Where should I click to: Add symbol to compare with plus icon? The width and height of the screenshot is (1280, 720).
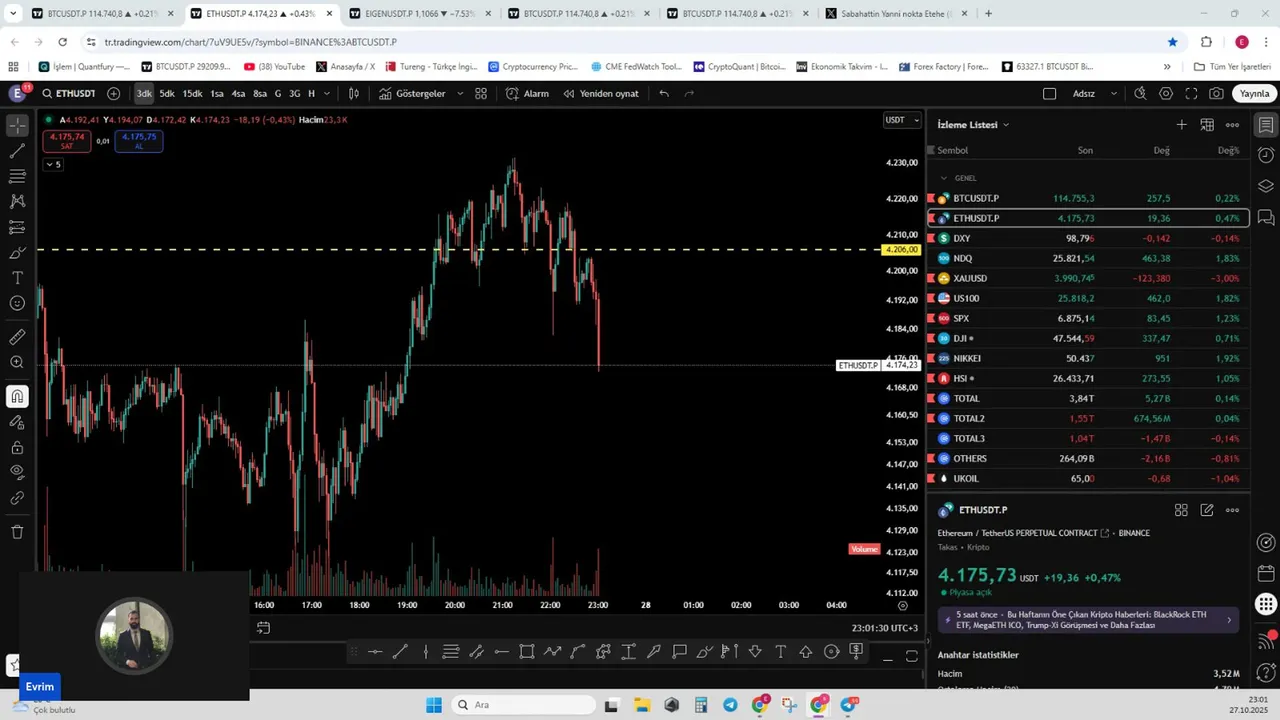[x=113, y=93]
